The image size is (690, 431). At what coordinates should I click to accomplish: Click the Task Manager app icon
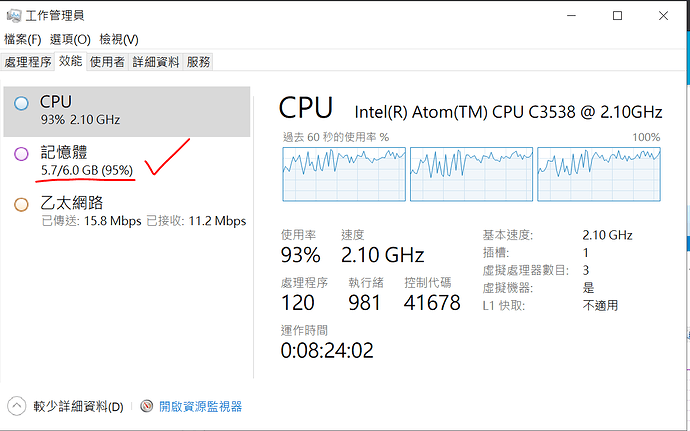pos(14,15)
